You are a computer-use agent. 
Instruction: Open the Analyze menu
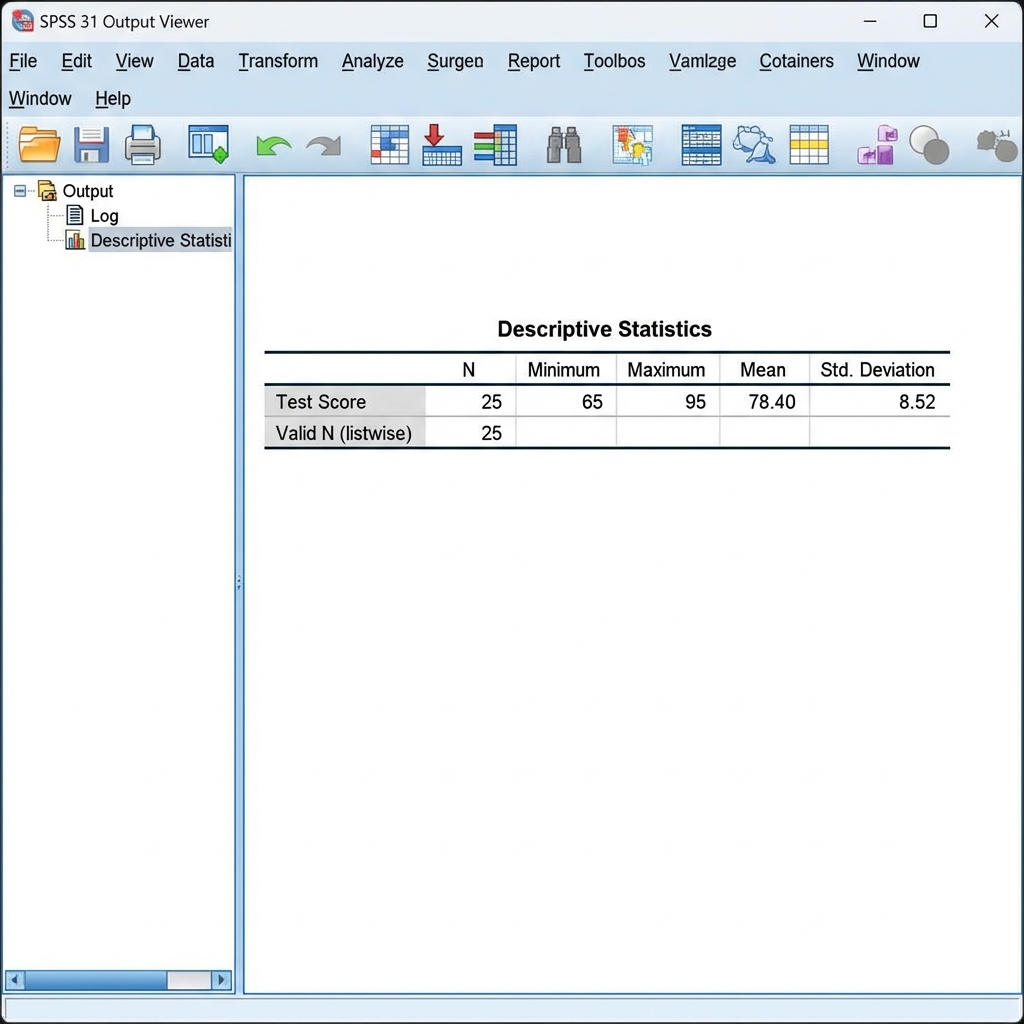click(x=372, y=61)
